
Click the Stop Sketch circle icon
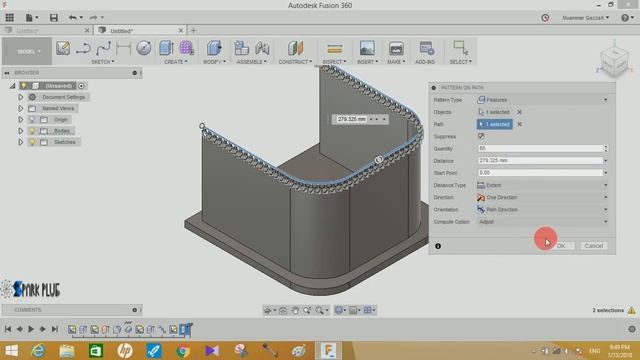144,48
